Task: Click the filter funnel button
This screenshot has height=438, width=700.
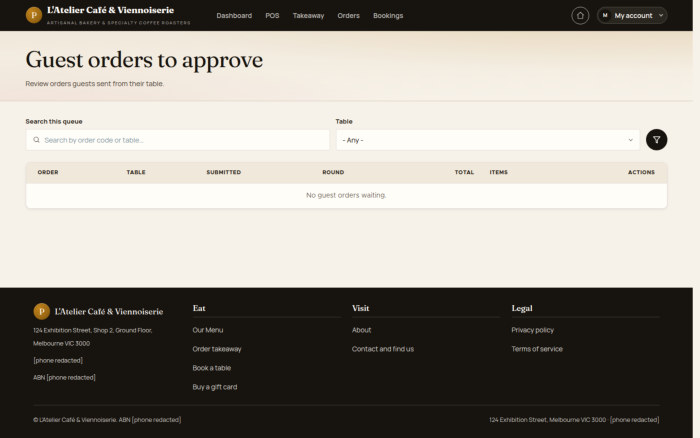Action: [x=656, y=140]
